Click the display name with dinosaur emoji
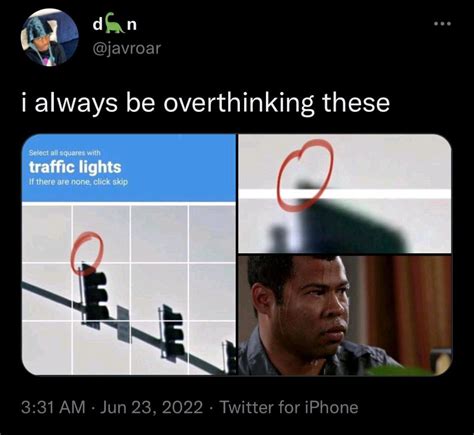The height and width of the screenshot is (435, 474). point(115,25)
